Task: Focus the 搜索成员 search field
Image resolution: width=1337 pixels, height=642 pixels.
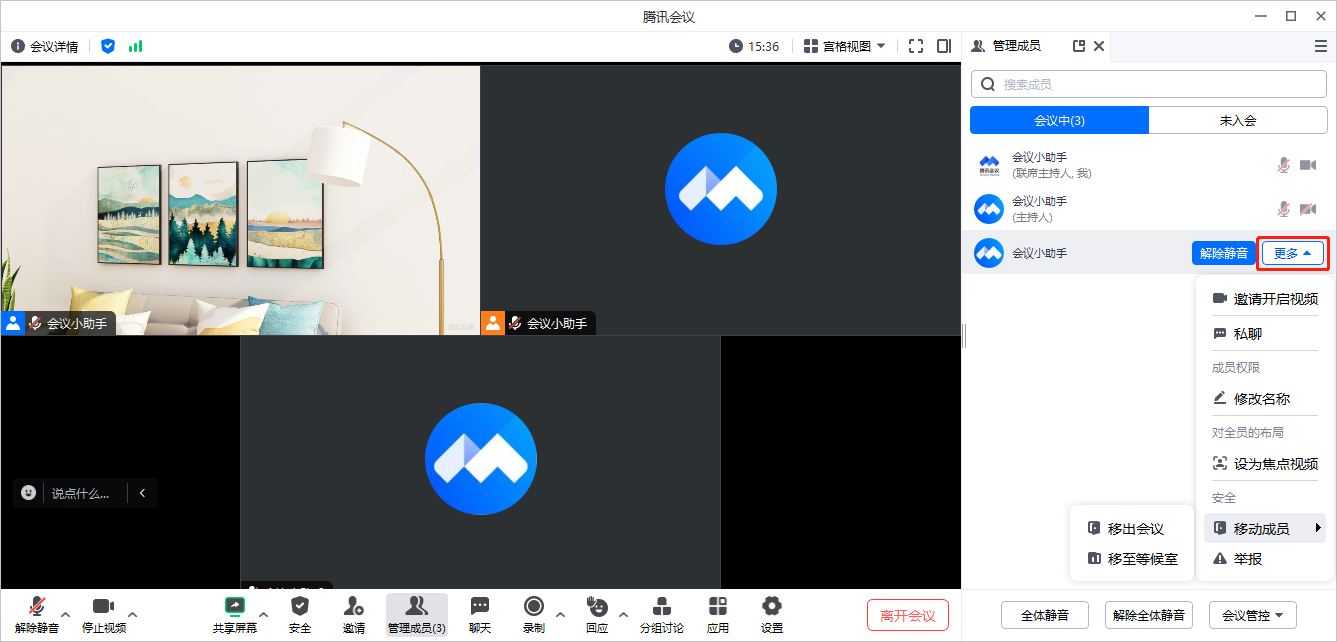Action: [x=1149, y=84]
